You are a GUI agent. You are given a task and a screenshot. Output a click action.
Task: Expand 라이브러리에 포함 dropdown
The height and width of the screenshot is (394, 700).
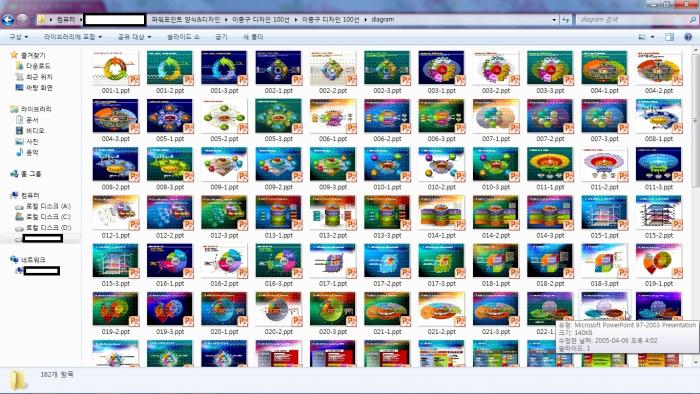click(x=73, y=37)
